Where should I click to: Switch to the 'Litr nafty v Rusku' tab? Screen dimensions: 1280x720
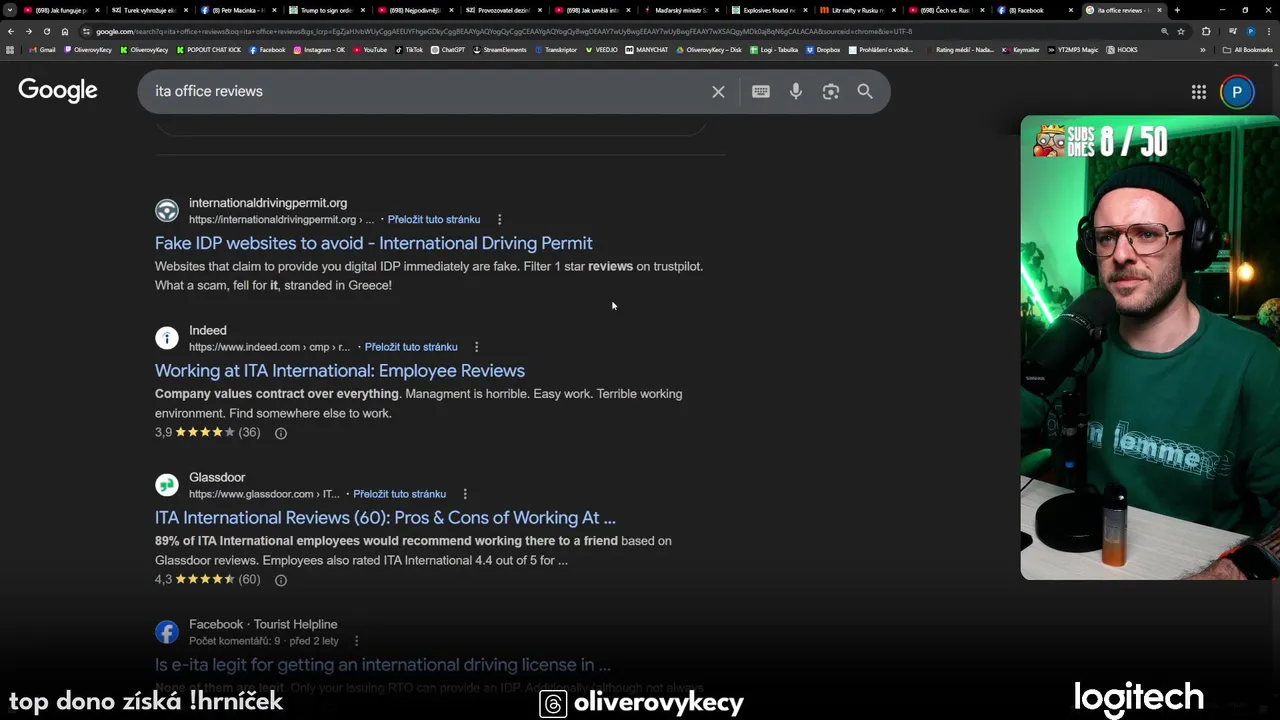pos(856,10)
